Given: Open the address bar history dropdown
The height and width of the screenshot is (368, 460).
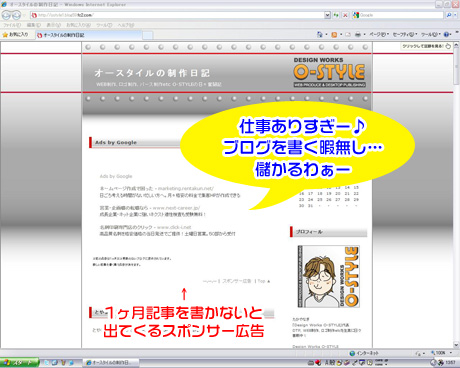Looking at the screenshot, I should point(327,15).
